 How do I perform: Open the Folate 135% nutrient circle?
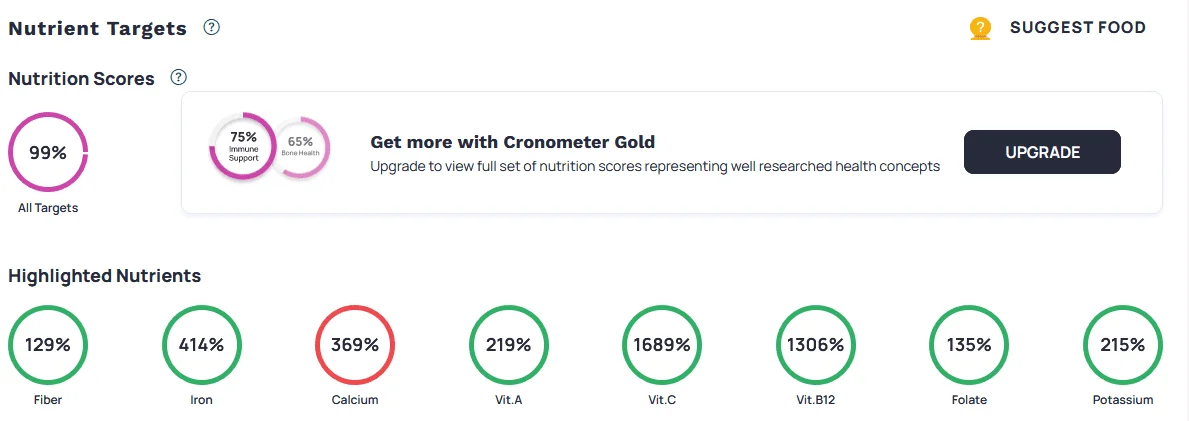pos(969,344)
